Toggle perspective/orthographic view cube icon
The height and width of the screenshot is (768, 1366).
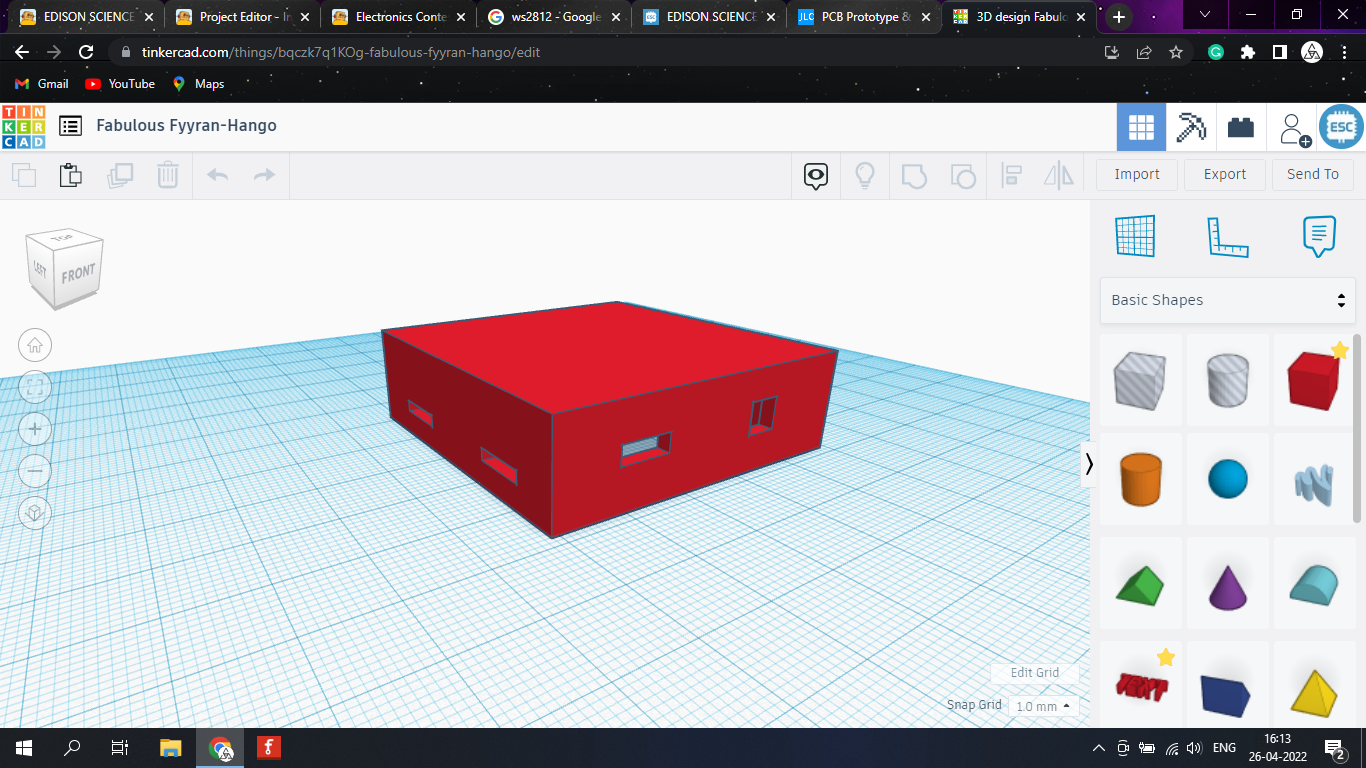[x=35, y=513]
